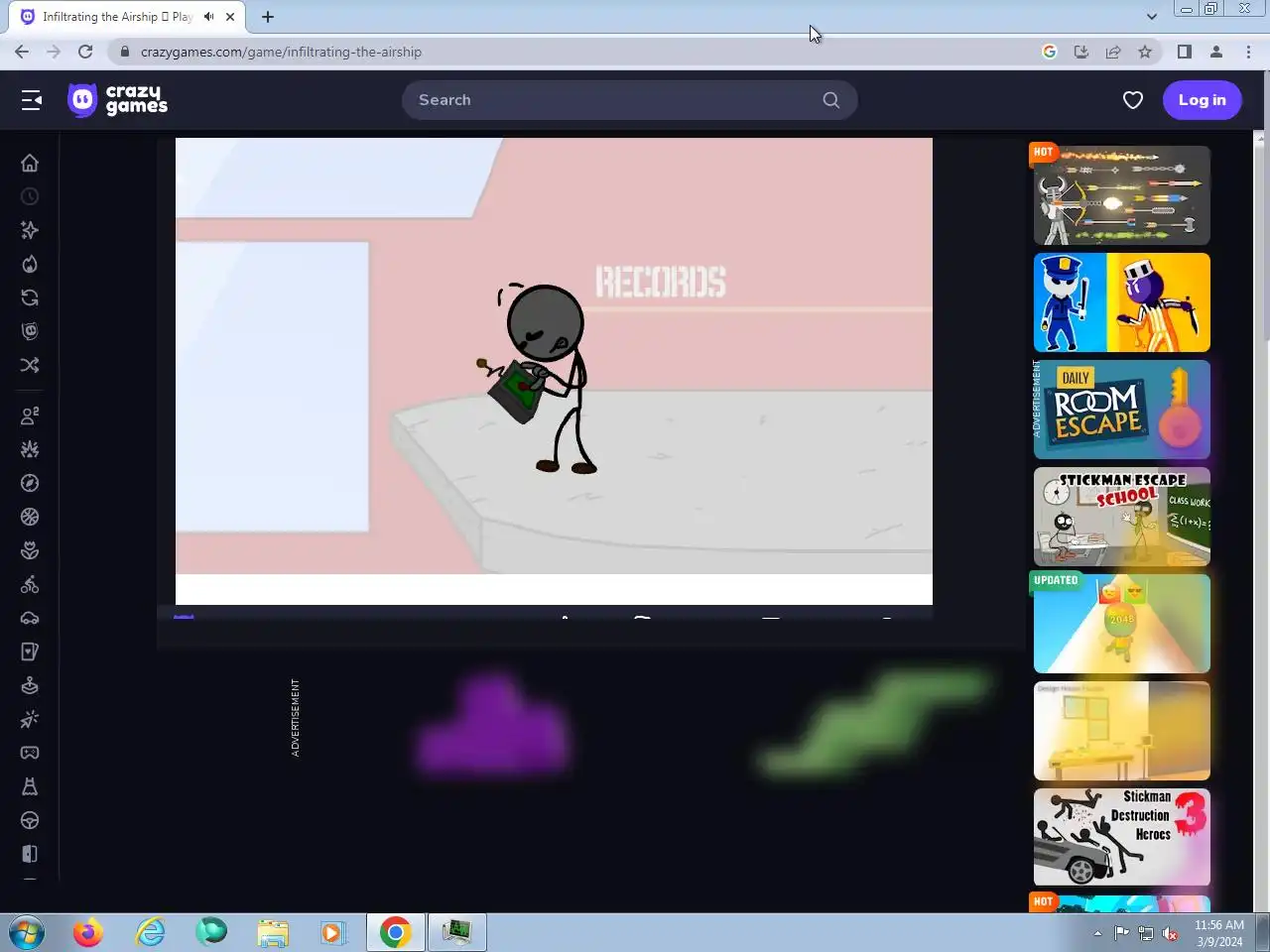The width and height of the screenshot is (1270, 952).
Task: Click the Log in button
Action: 1202,100
